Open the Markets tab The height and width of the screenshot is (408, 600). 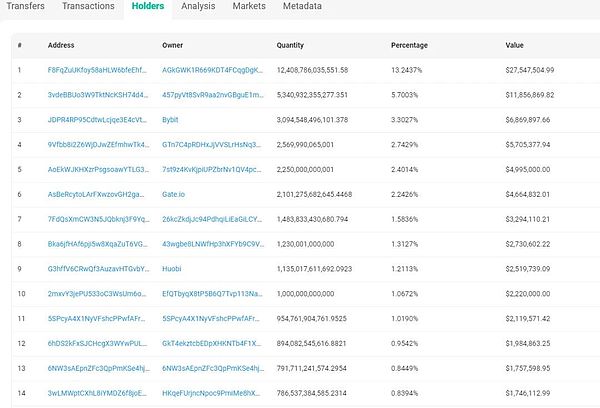click(249, 6)
